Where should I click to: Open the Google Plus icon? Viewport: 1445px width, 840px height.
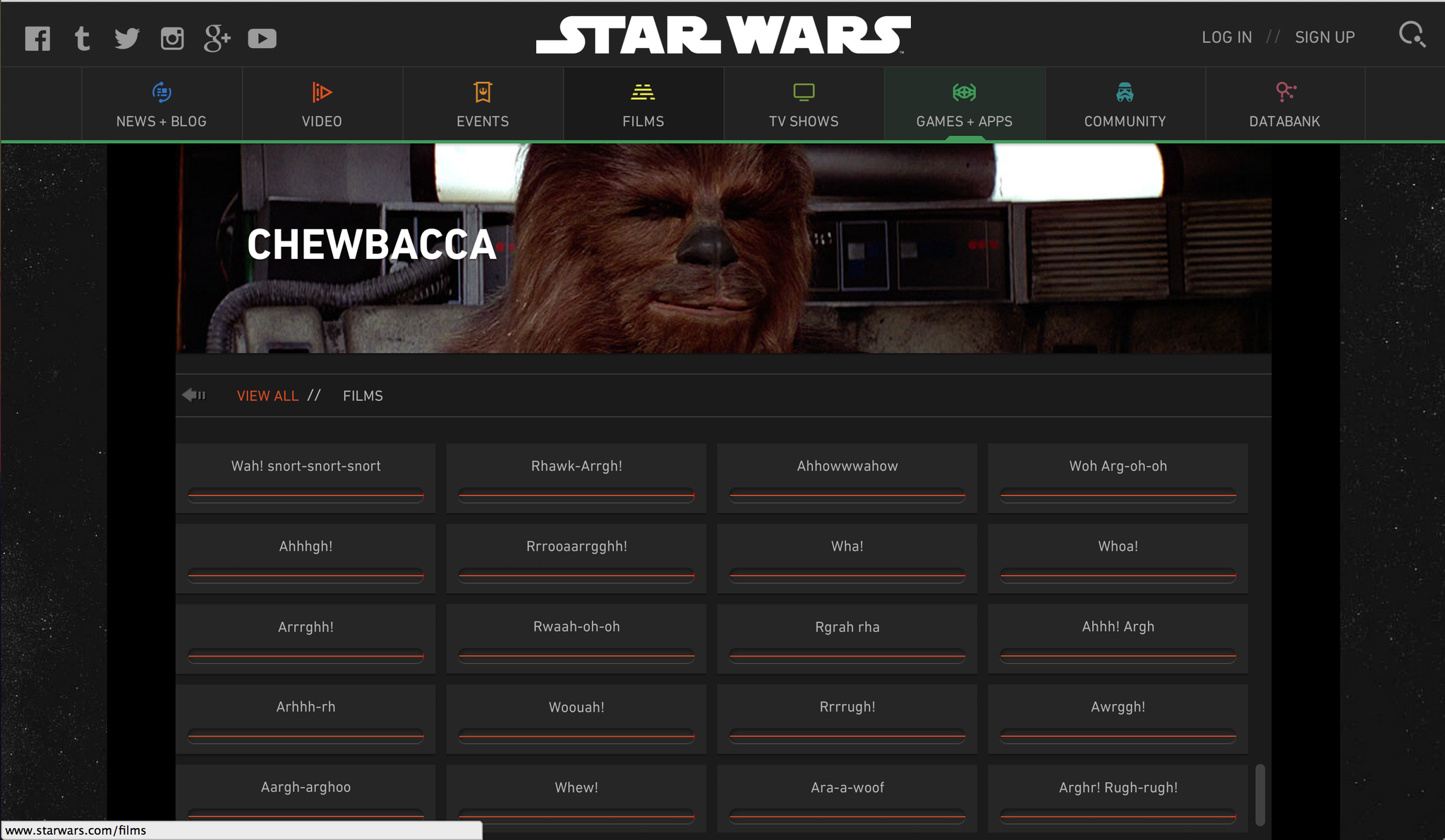[x=217, y=38]
